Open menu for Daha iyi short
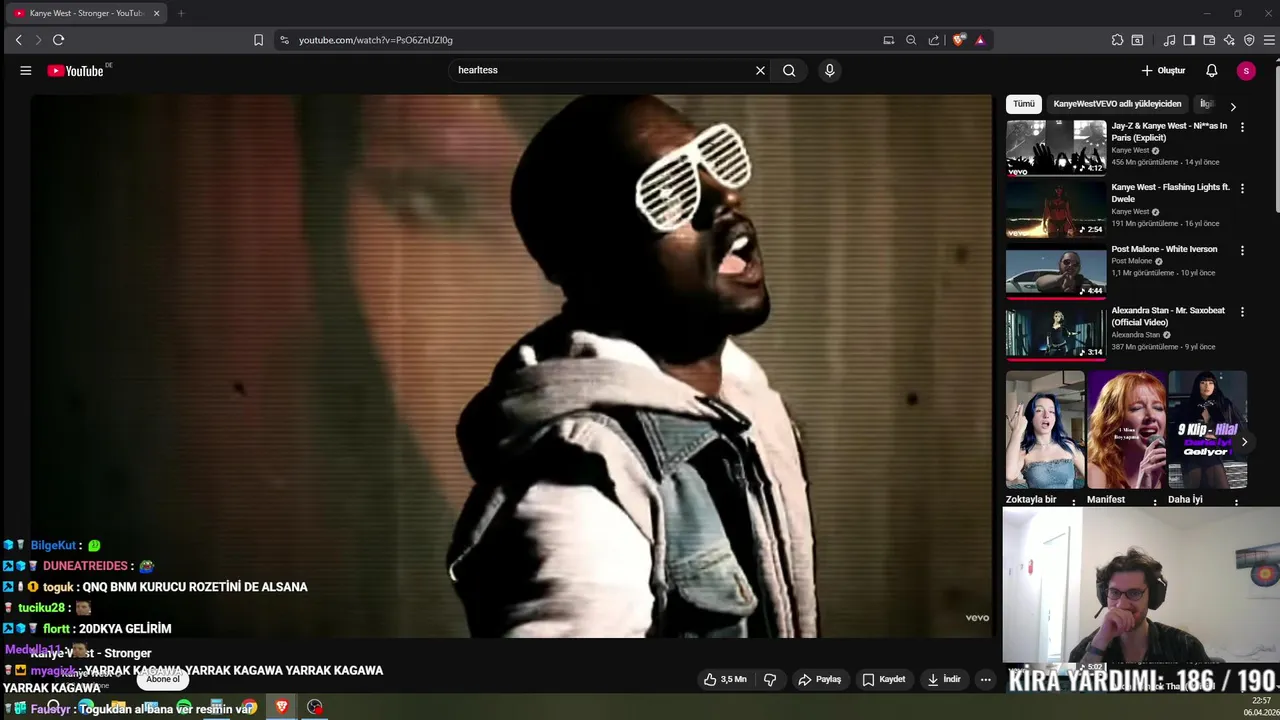The height and width of the screenshot is (720, 1280). pyautogui.click(x=1236, y=502)
